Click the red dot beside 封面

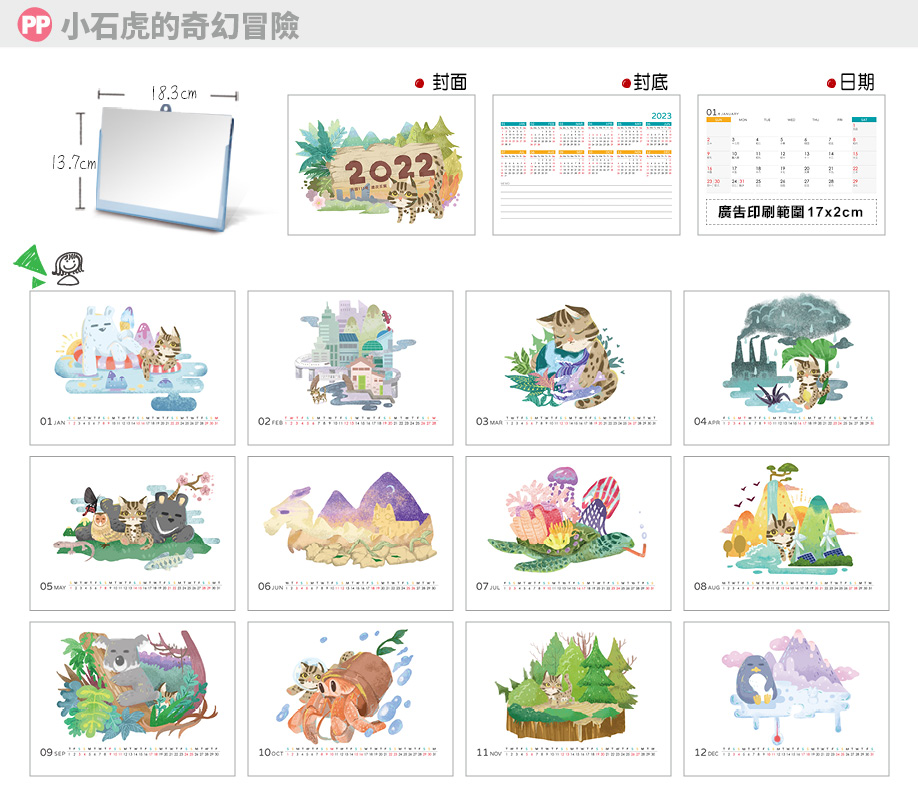[420, 84]
